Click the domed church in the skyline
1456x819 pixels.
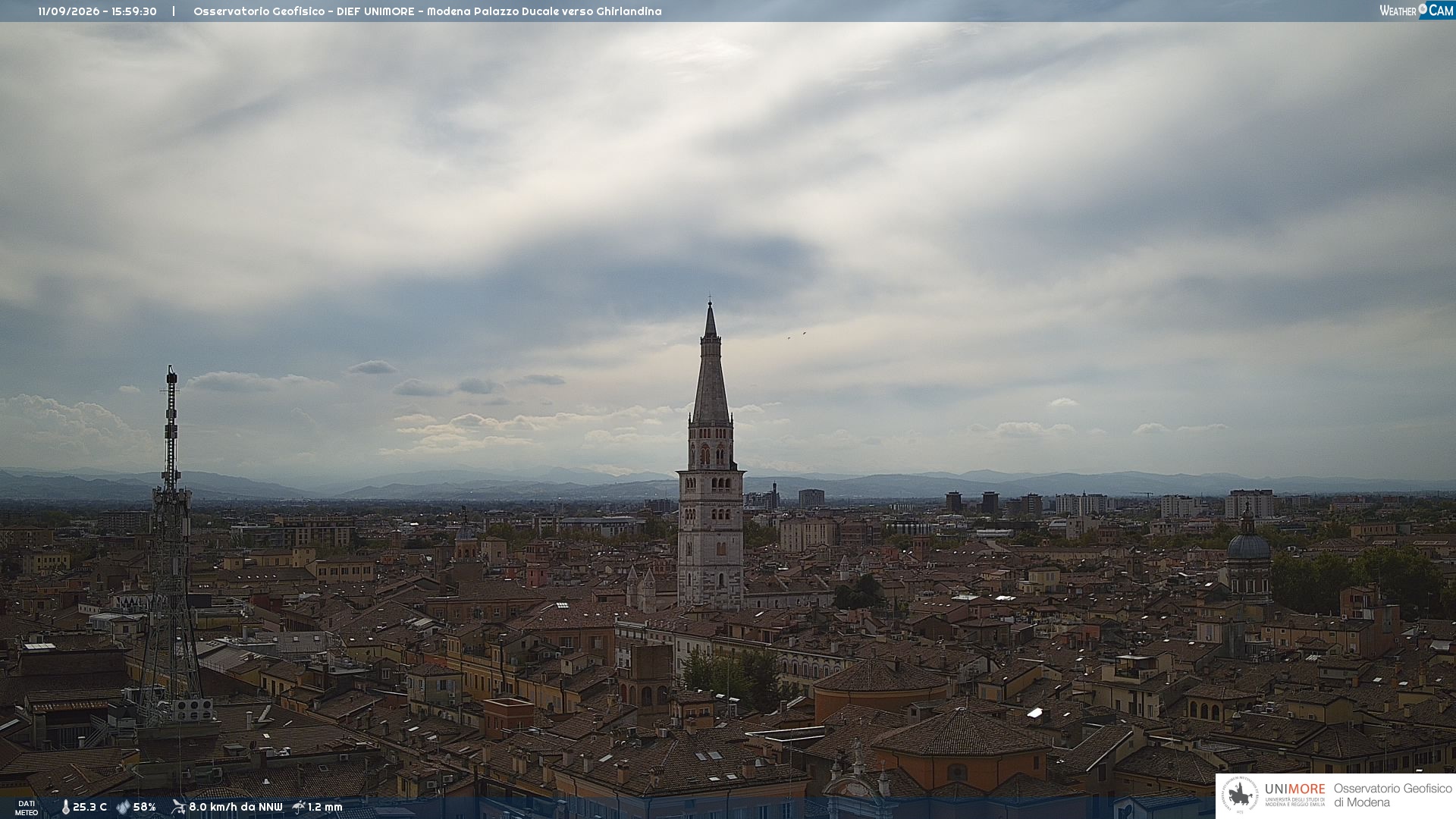pyautogui.click(x=1248, y=557)
